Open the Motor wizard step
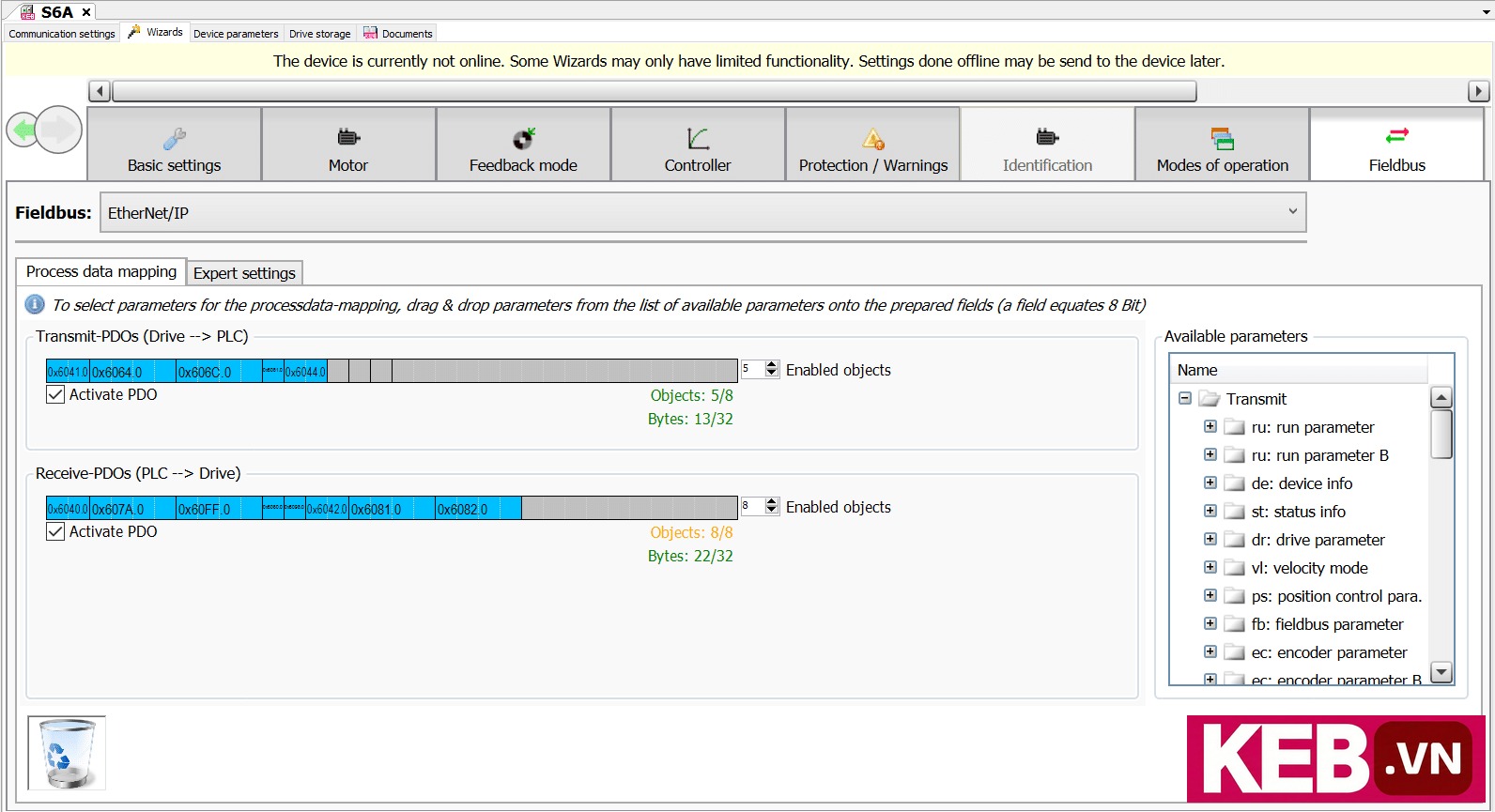The width and height of the screenshot is (1495, 812). tap(348, 144)
